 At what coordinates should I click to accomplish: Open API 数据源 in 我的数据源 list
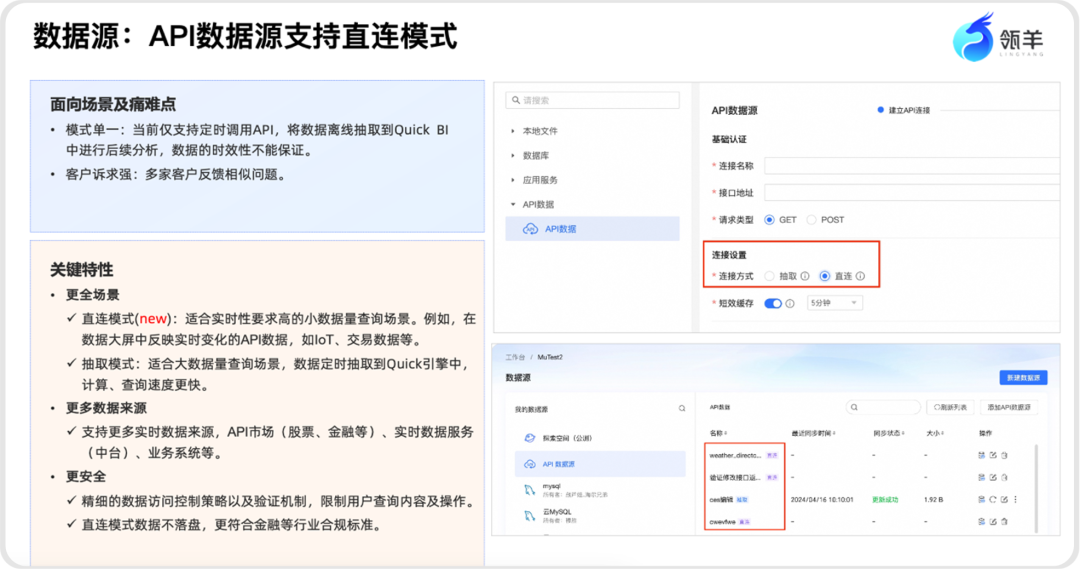pos(600,464)
